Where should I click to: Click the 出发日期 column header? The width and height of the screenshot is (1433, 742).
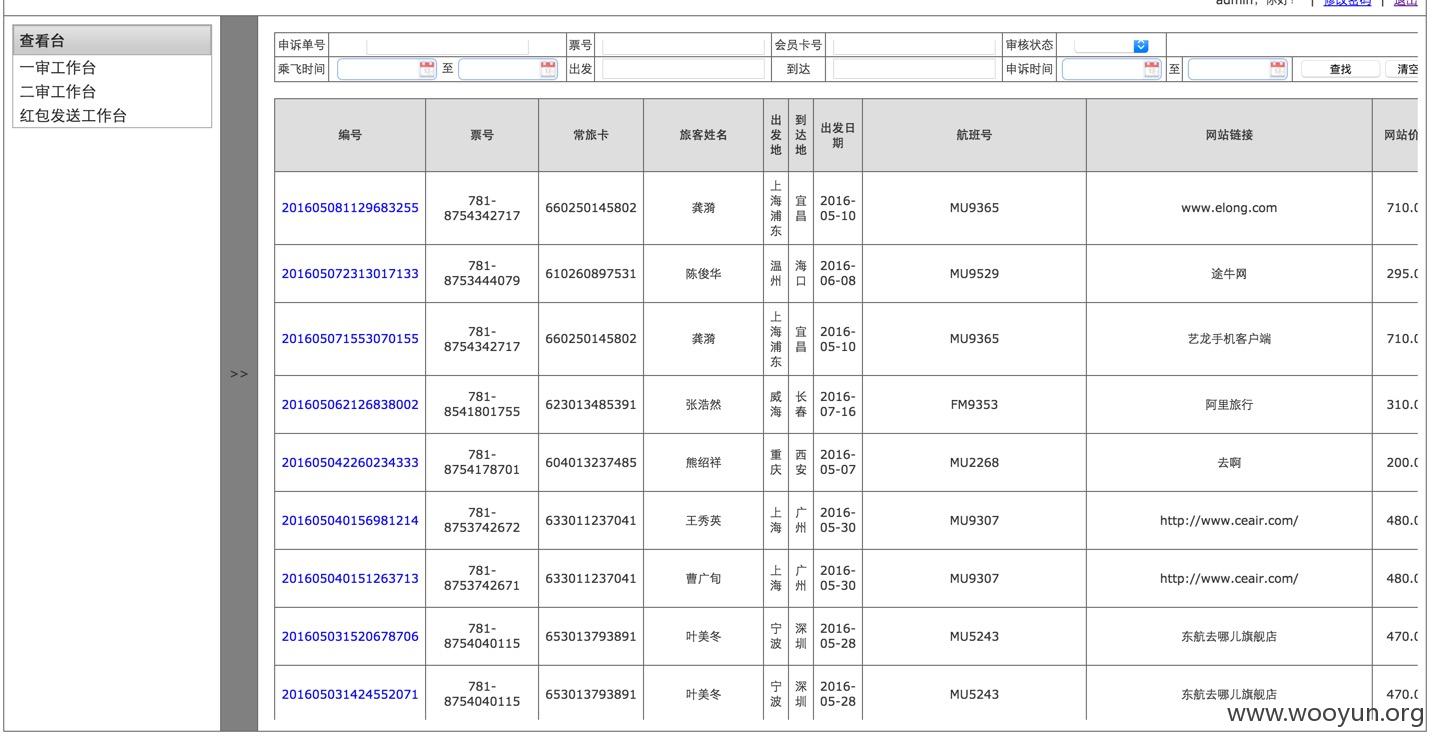tap(838, 135)
